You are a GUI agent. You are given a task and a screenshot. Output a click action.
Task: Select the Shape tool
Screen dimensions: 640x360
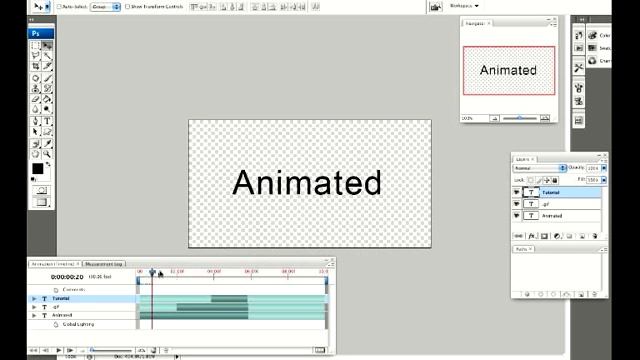(47, 132)
